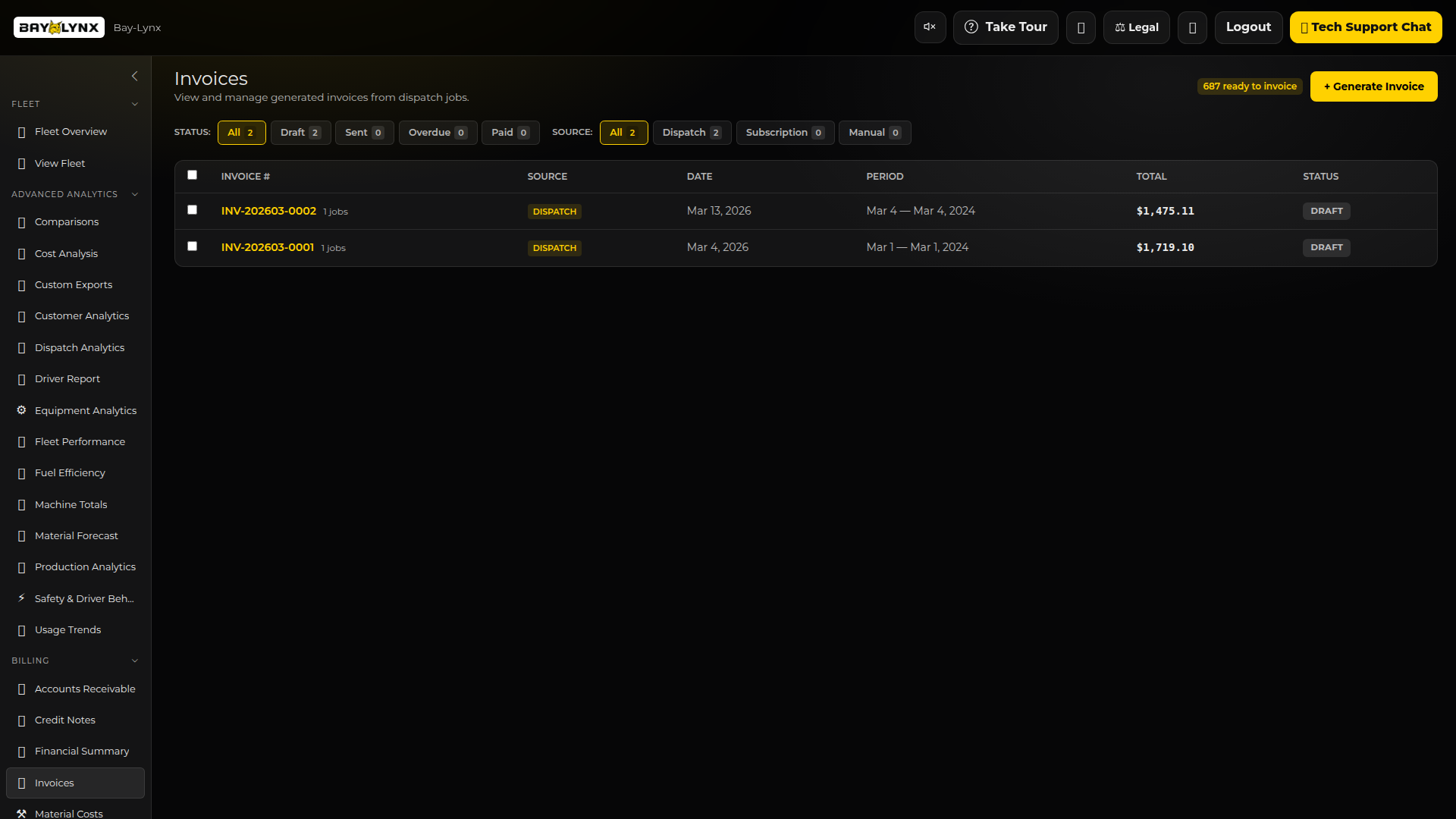The width and height of the screenshot is (1456, 819).
Task: Collapse the Billing sidebar section
Action: point(135,661)
